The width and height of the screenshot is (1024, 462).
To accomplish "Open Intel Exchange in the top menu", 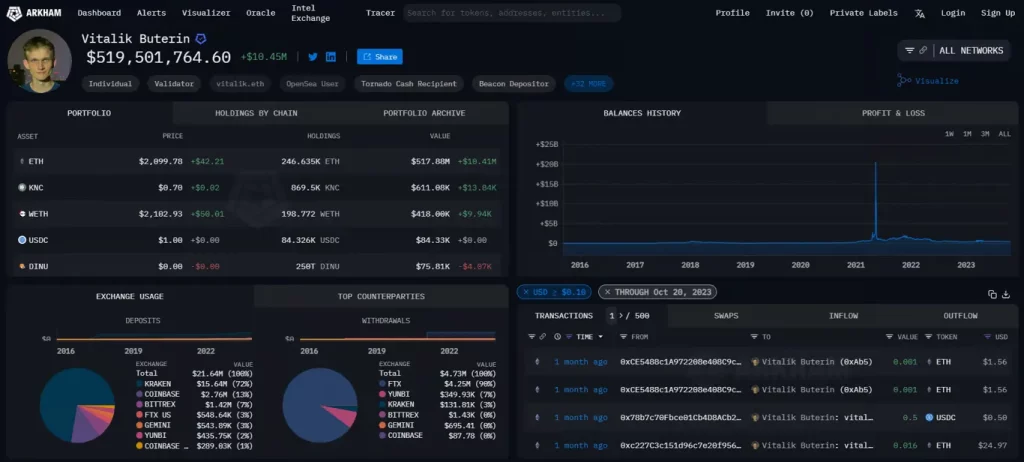I will tap(311, 13).
